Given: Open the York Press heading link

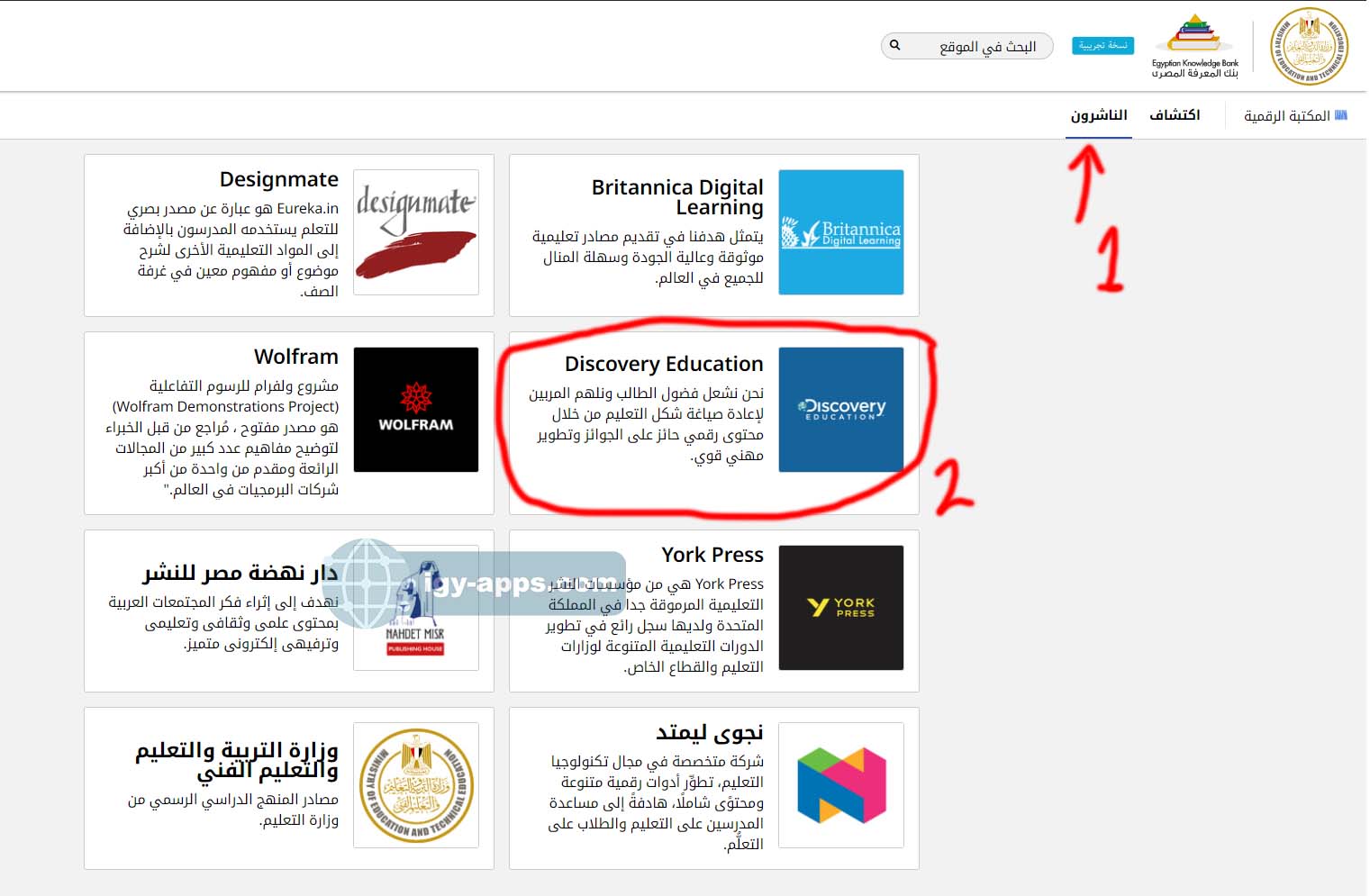Looking at the screenshot, I should tap(712, 555).
